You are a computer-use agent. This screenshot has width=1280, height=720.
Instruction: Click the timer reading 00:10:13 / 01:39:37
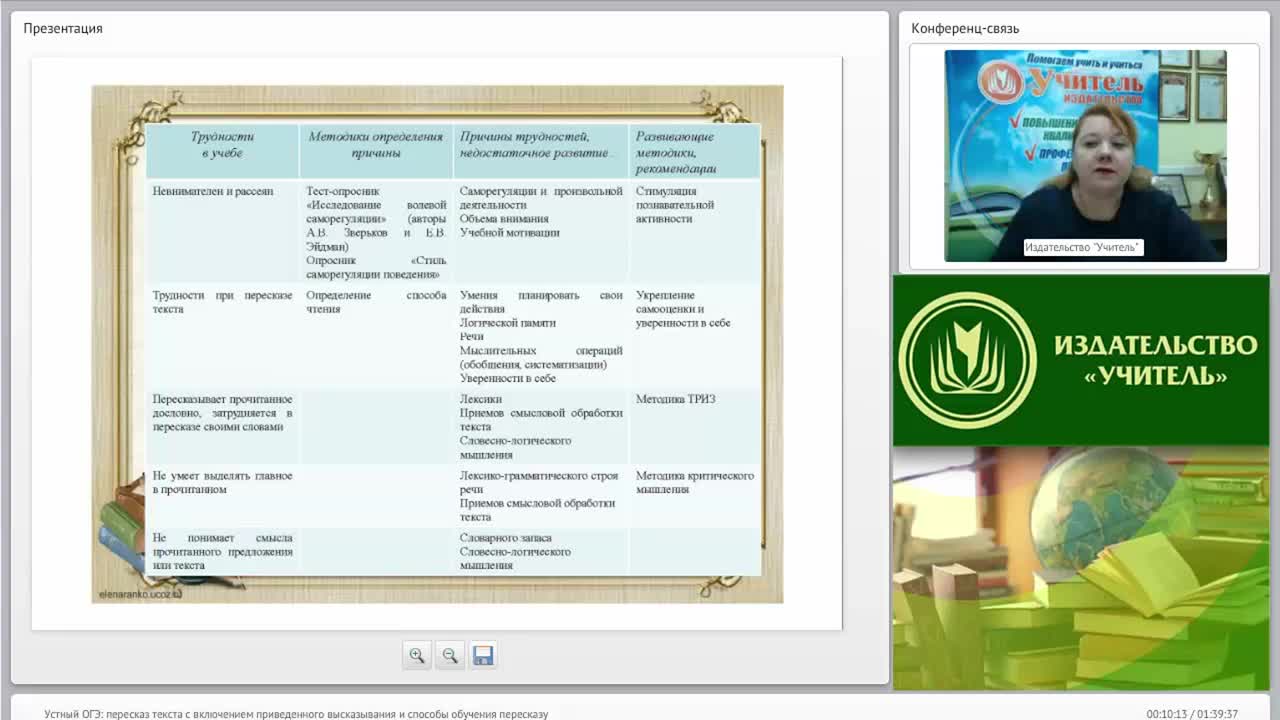(1192, 714)
